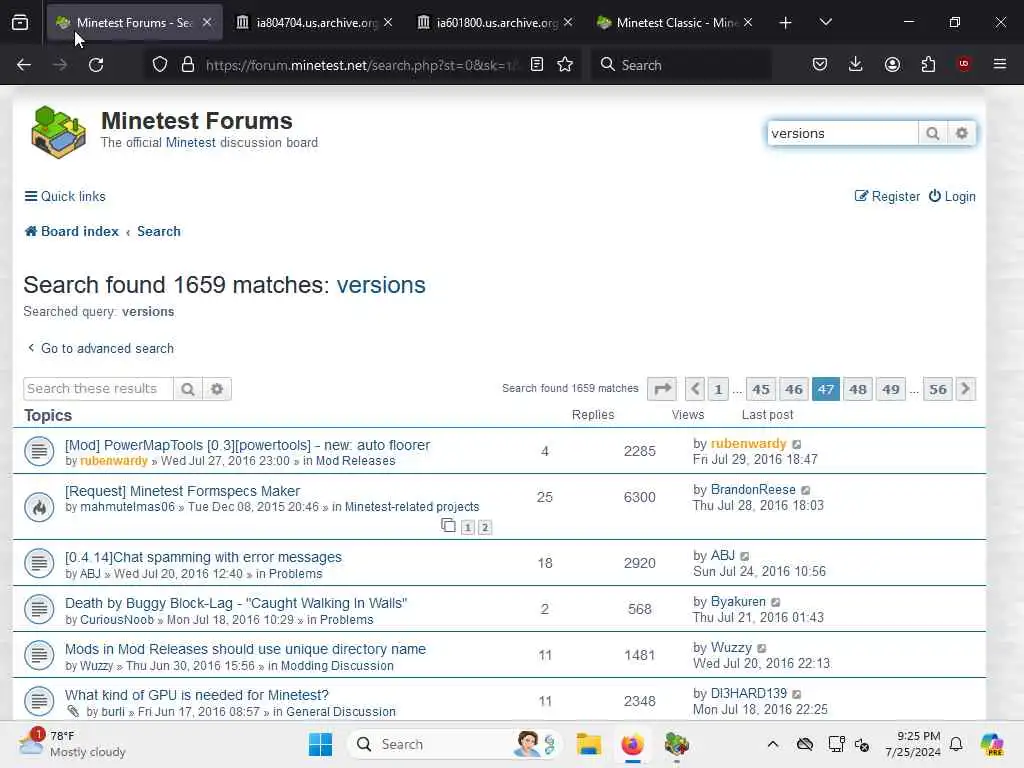1024x768 pixels.
Task: Jump to last results page 56
Action: tap(938, 389)
